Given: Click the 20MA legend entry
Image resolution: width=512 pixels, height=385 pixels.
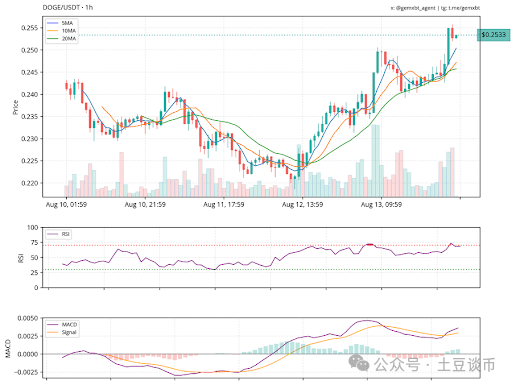Looking at the screenshot, I should (62, 39).
